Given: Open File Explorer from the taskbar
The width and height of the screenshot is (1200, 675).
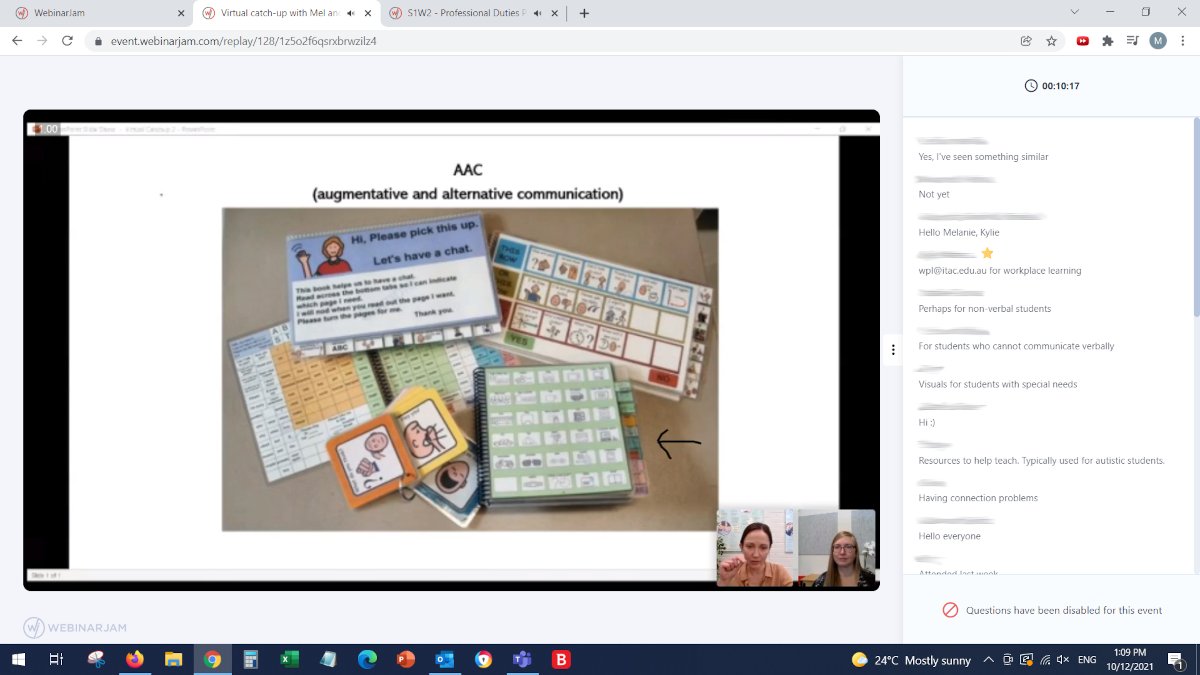Looking at the screenshot, I should 173,660.
